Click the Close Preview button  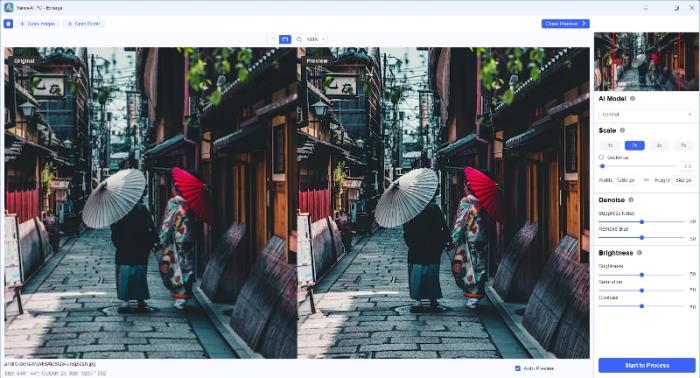point(565,24)
